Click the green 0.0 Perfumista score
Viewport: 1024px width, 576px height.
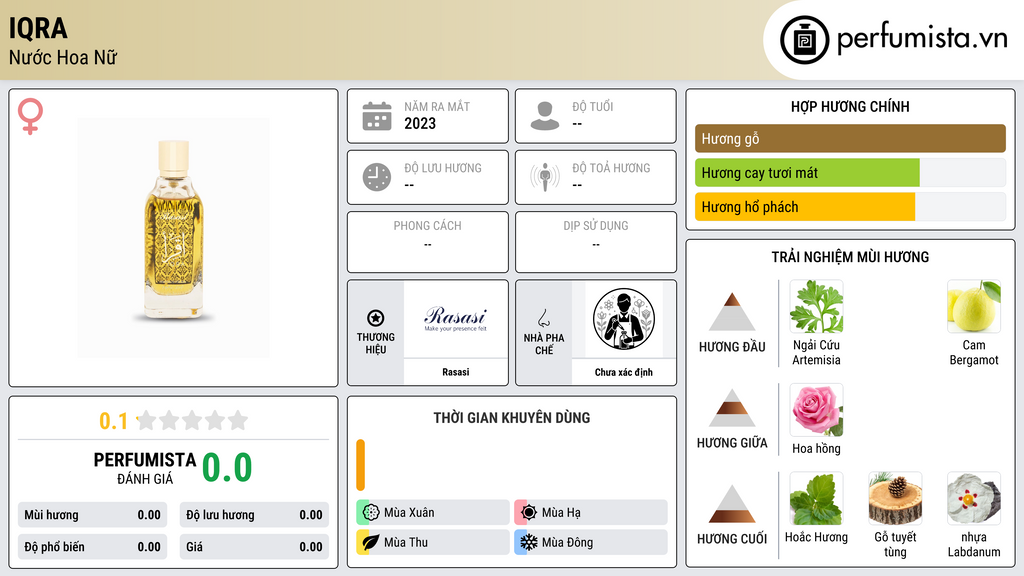click(x=227, y=468)
